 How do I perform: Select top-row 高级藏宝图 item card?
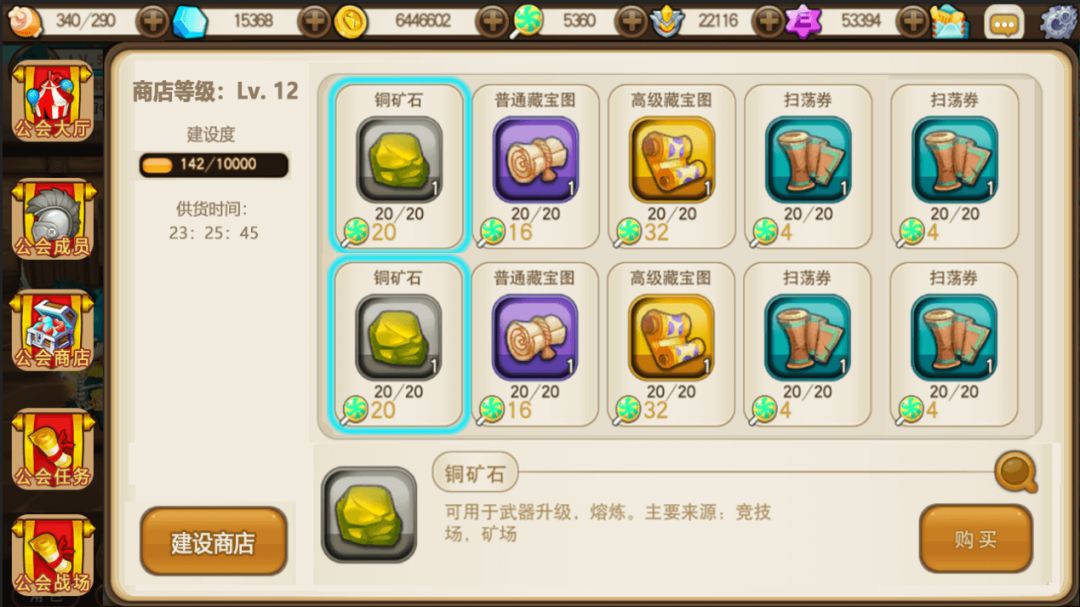pyautogui.click(x=672, y=166)
